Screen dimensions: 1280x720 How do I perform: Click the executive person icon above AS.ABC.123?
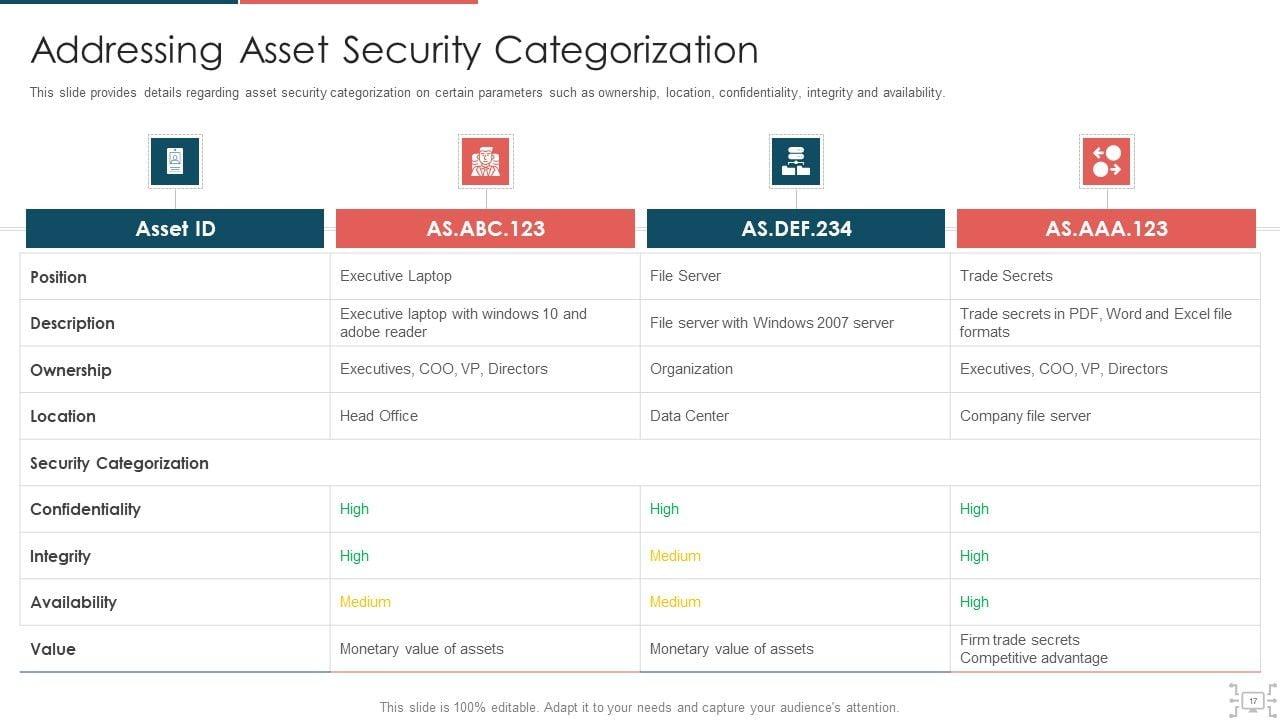pos(485,161)
